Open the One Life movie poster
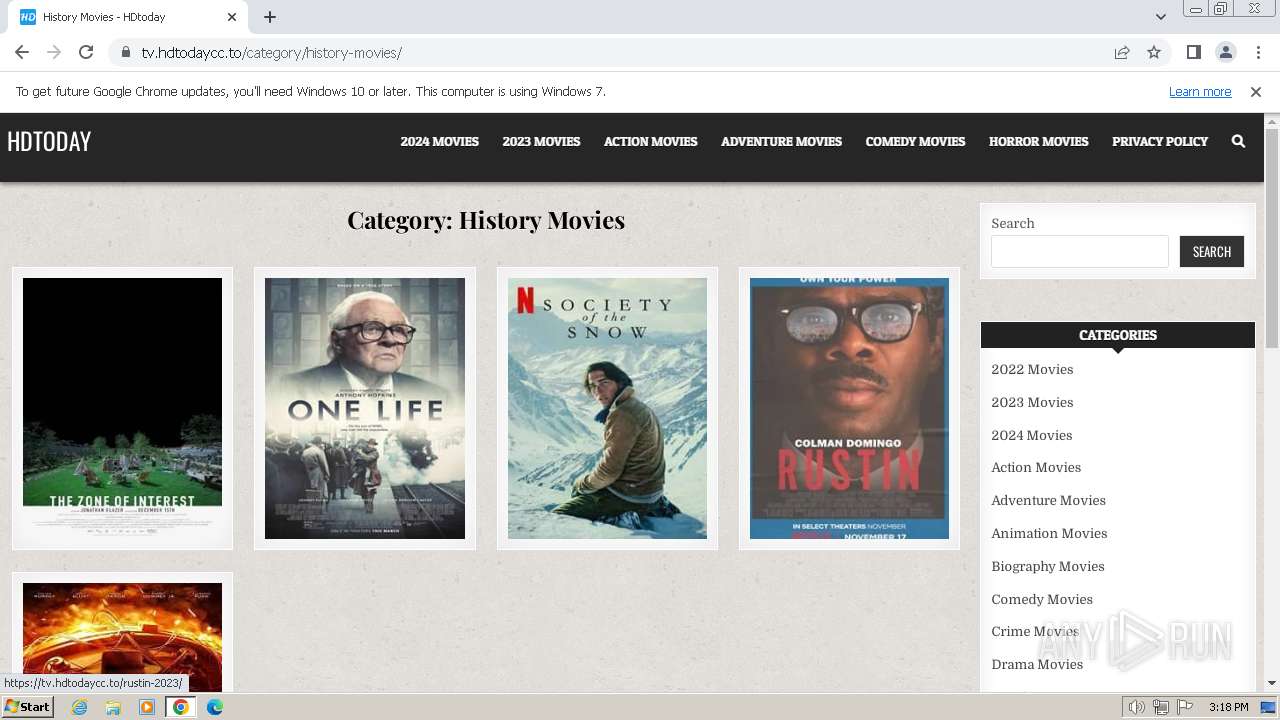 pyautogui.click(x=365, y=408)
